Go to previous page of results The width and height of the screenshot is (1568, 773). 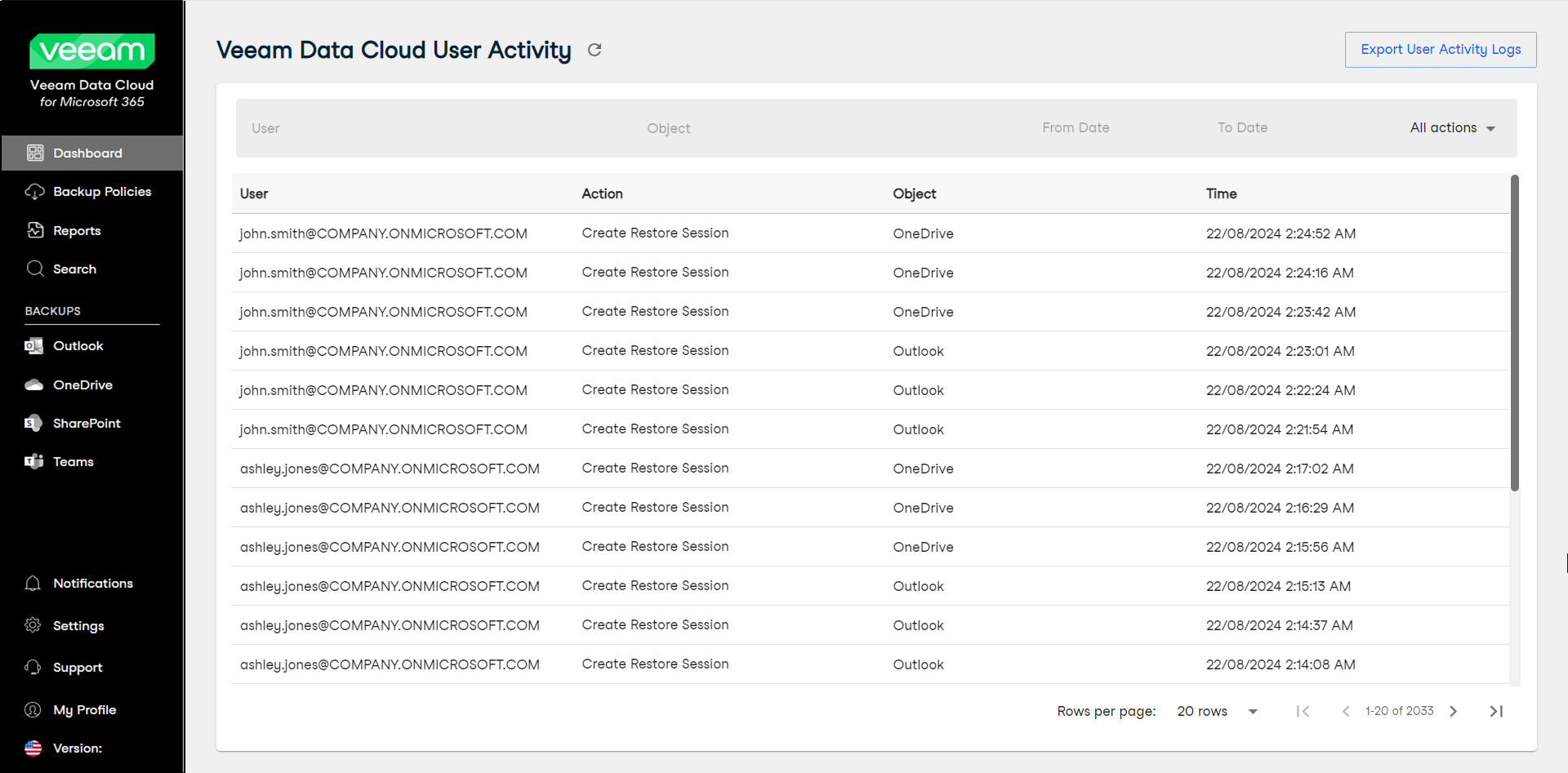(1346, 711)
